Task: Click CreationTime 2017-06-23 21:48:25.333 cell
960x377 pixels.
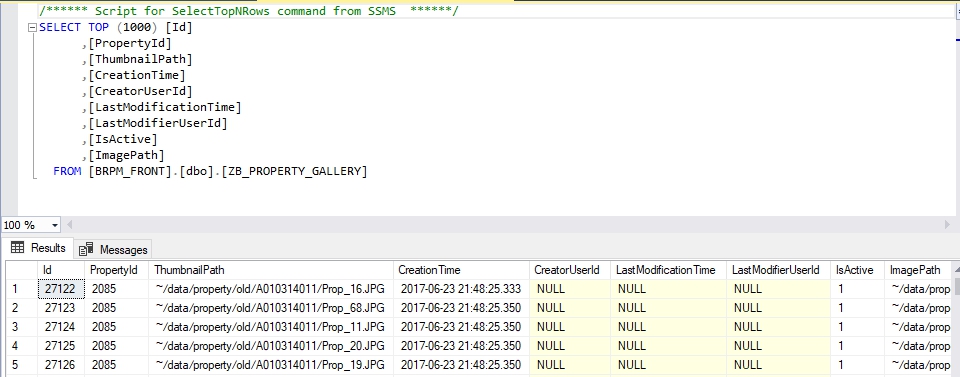Action: point(461,288)
